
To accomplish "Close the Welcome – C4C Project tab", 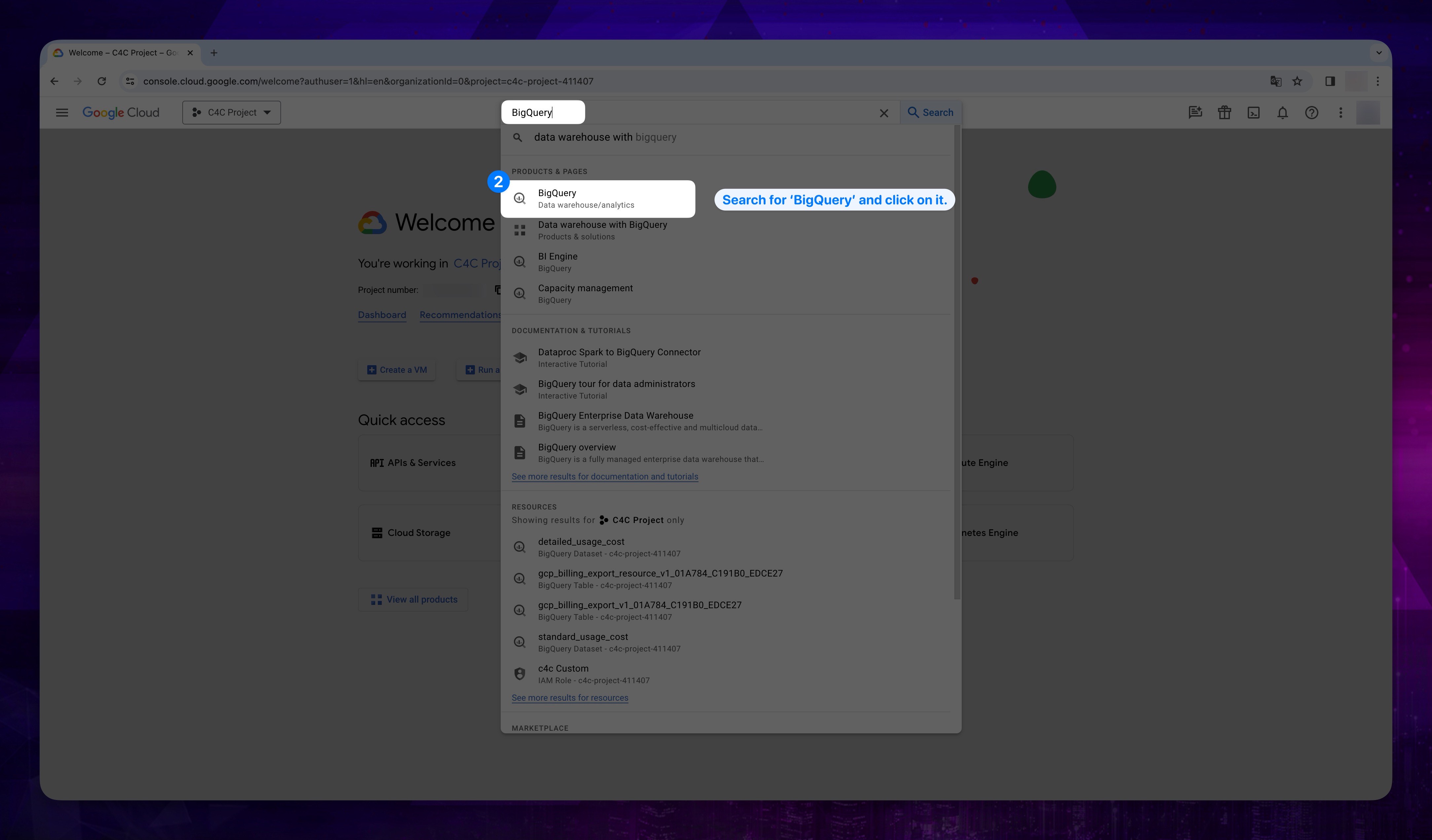I will [190, 53].
